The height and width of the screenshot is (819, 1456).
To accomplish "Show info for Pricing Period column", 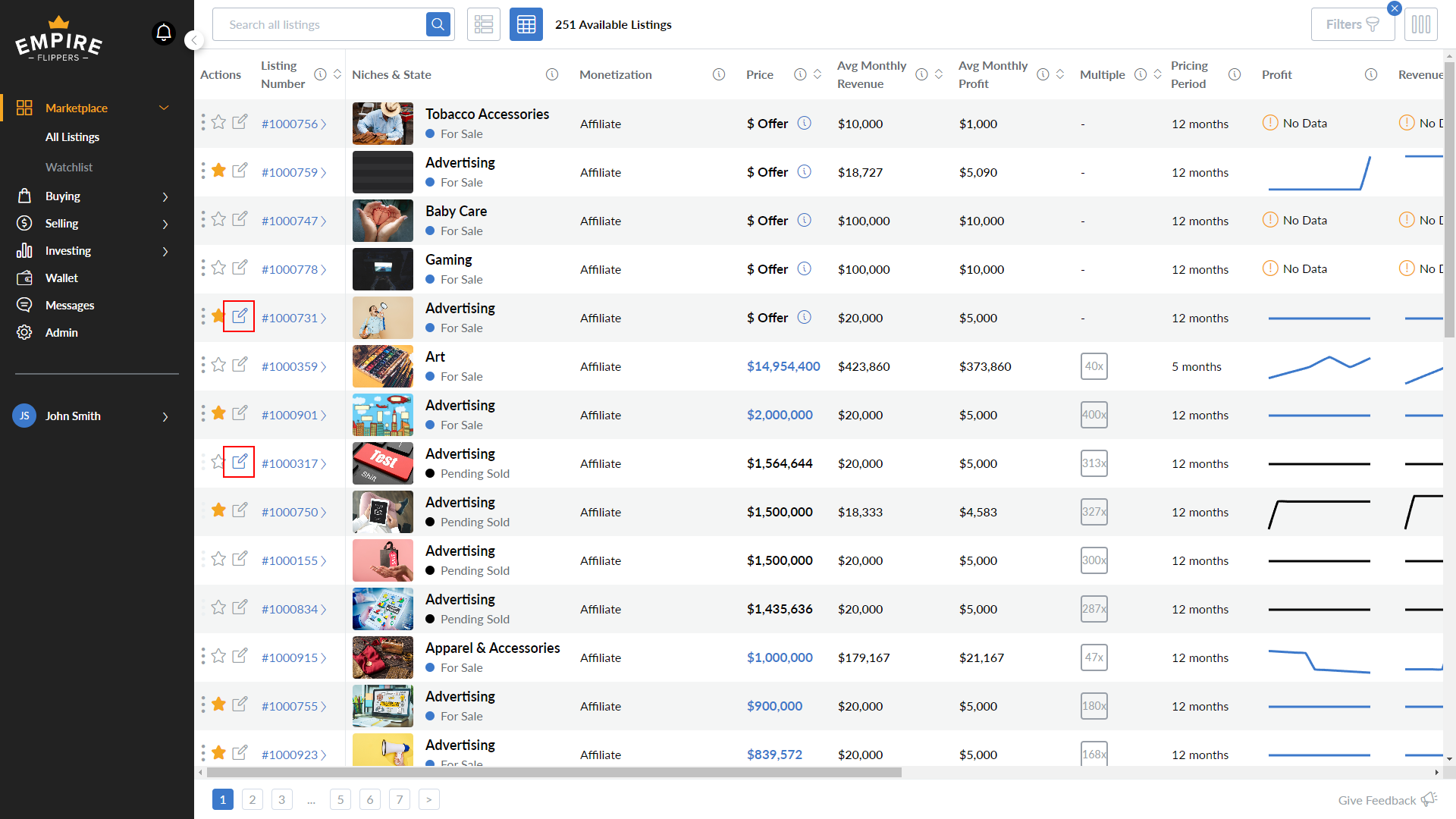I will pyautogui.click(x=1235, y=74).
